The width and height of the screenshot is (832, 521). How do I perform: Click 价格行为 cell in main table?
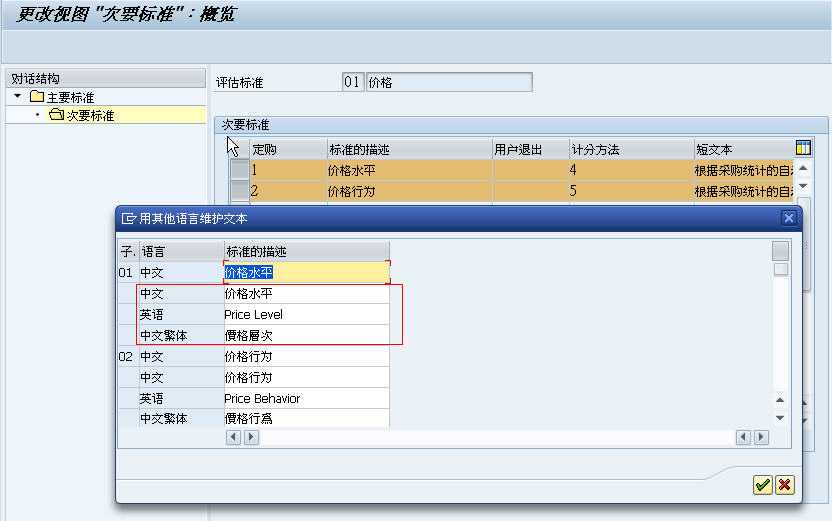point(410,190)
